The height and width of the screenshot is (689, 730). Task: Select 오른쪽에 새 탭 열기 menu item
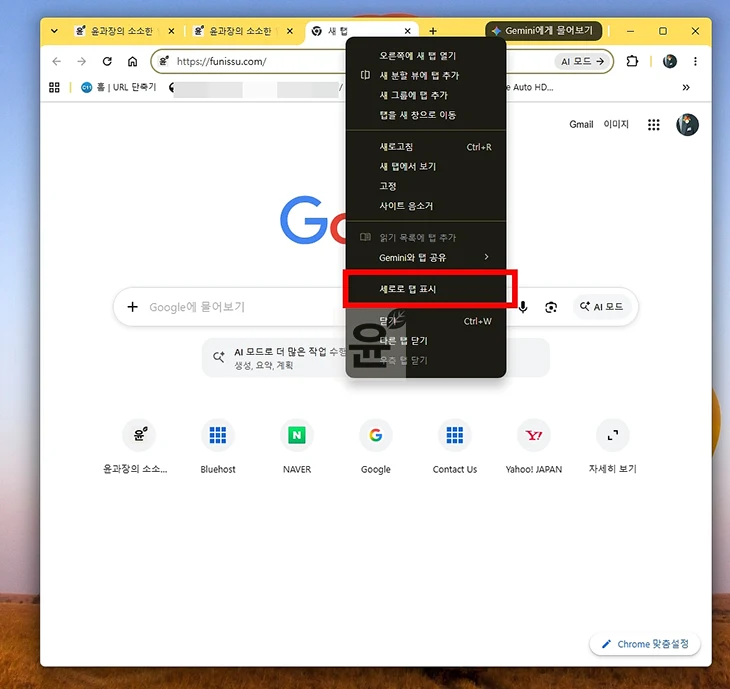(x=426, y=56)
